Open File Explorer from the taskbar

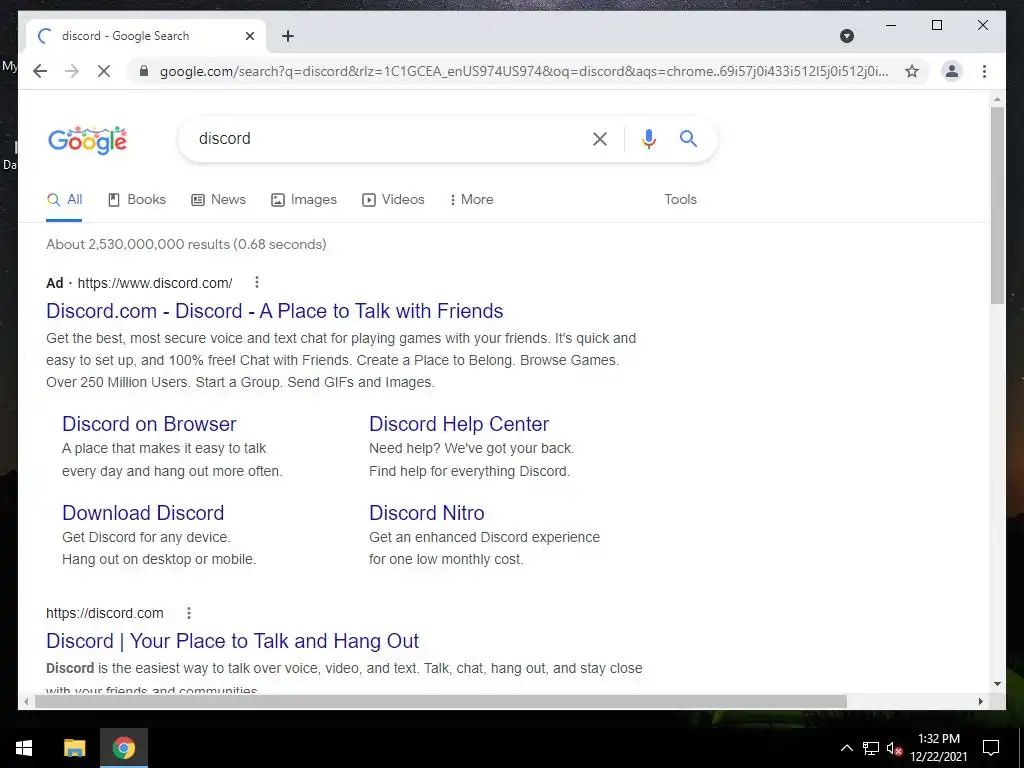(x=74, y=748)
